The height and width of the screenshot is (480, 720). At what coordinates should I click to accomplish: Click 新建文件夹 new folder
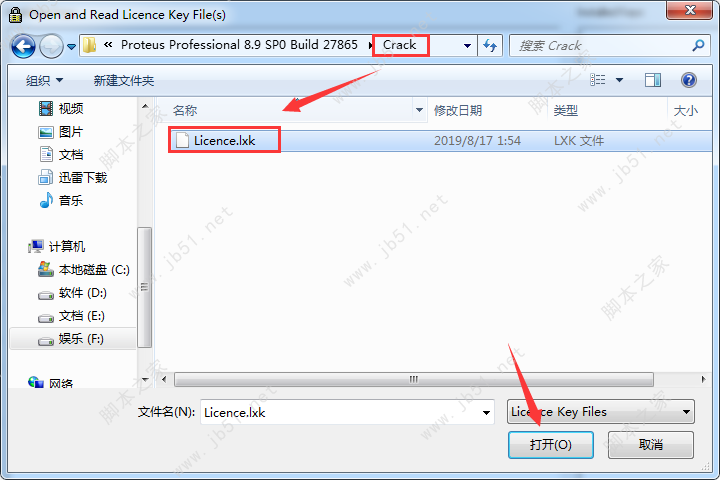click(124, 81)
